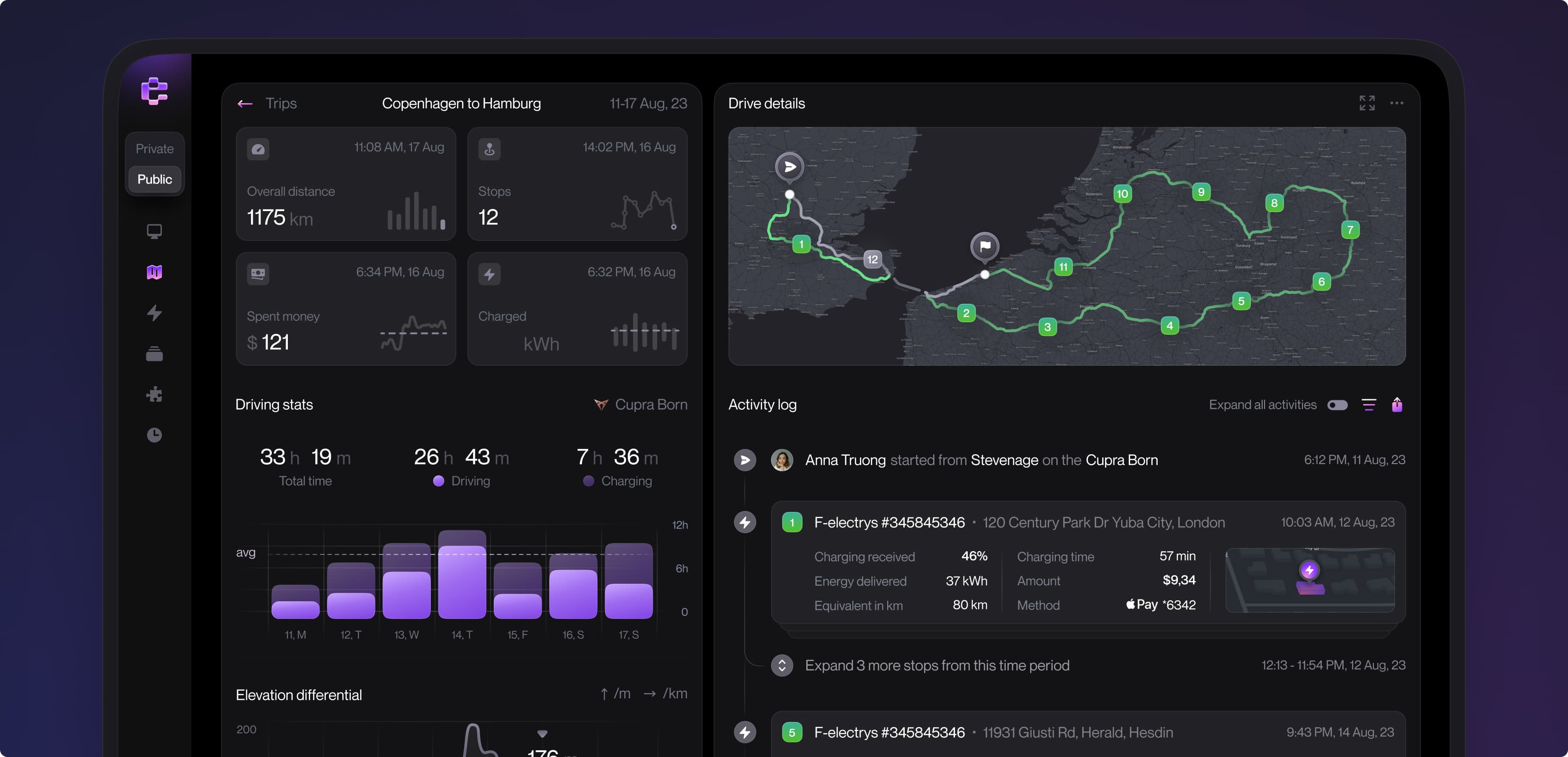Viewport: 1568px width, 757px height.
Task: Click the F-electrys #345845346 charging entry
Action: point(889,522)
